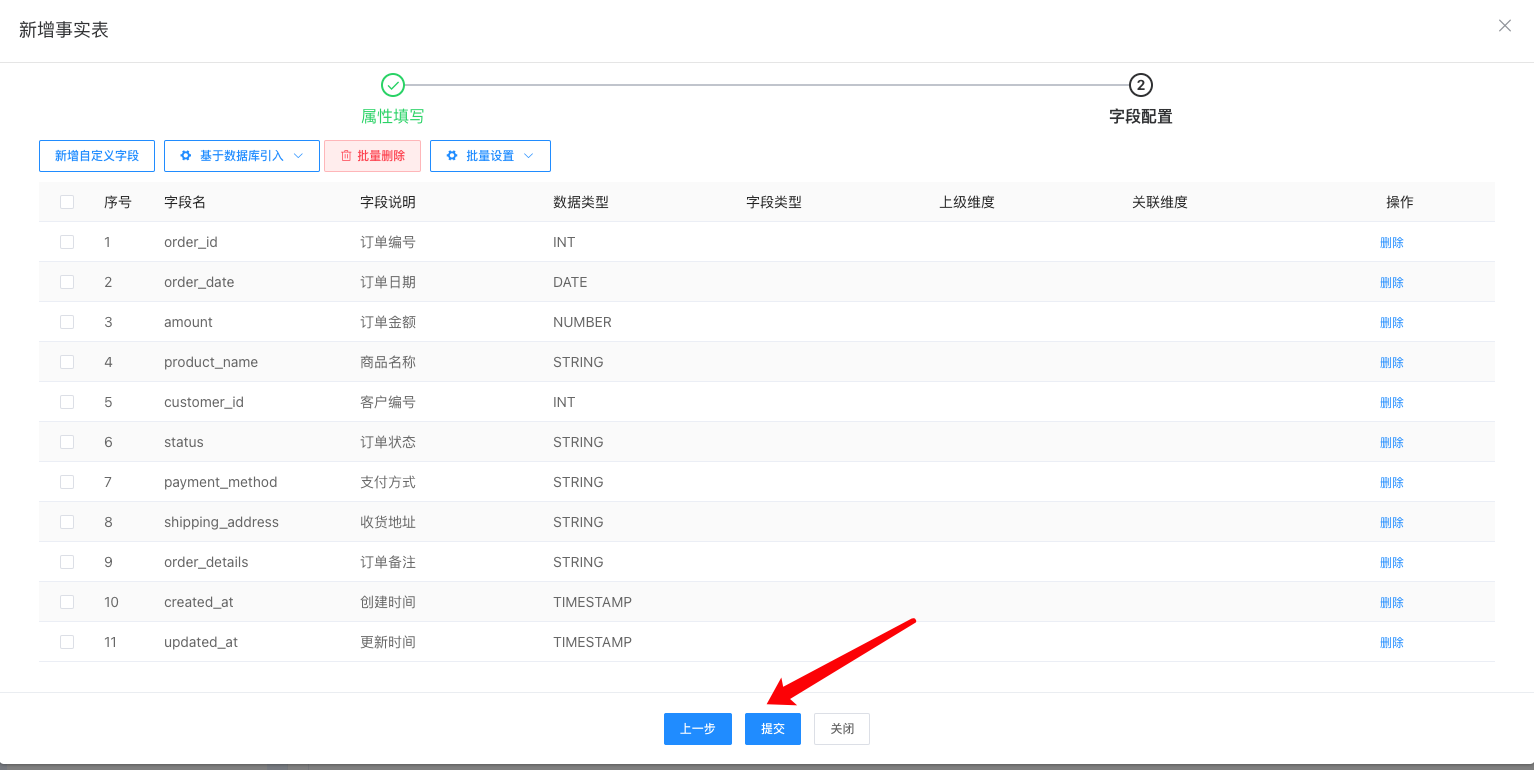Click the 新增自定义字段 button

97,156
